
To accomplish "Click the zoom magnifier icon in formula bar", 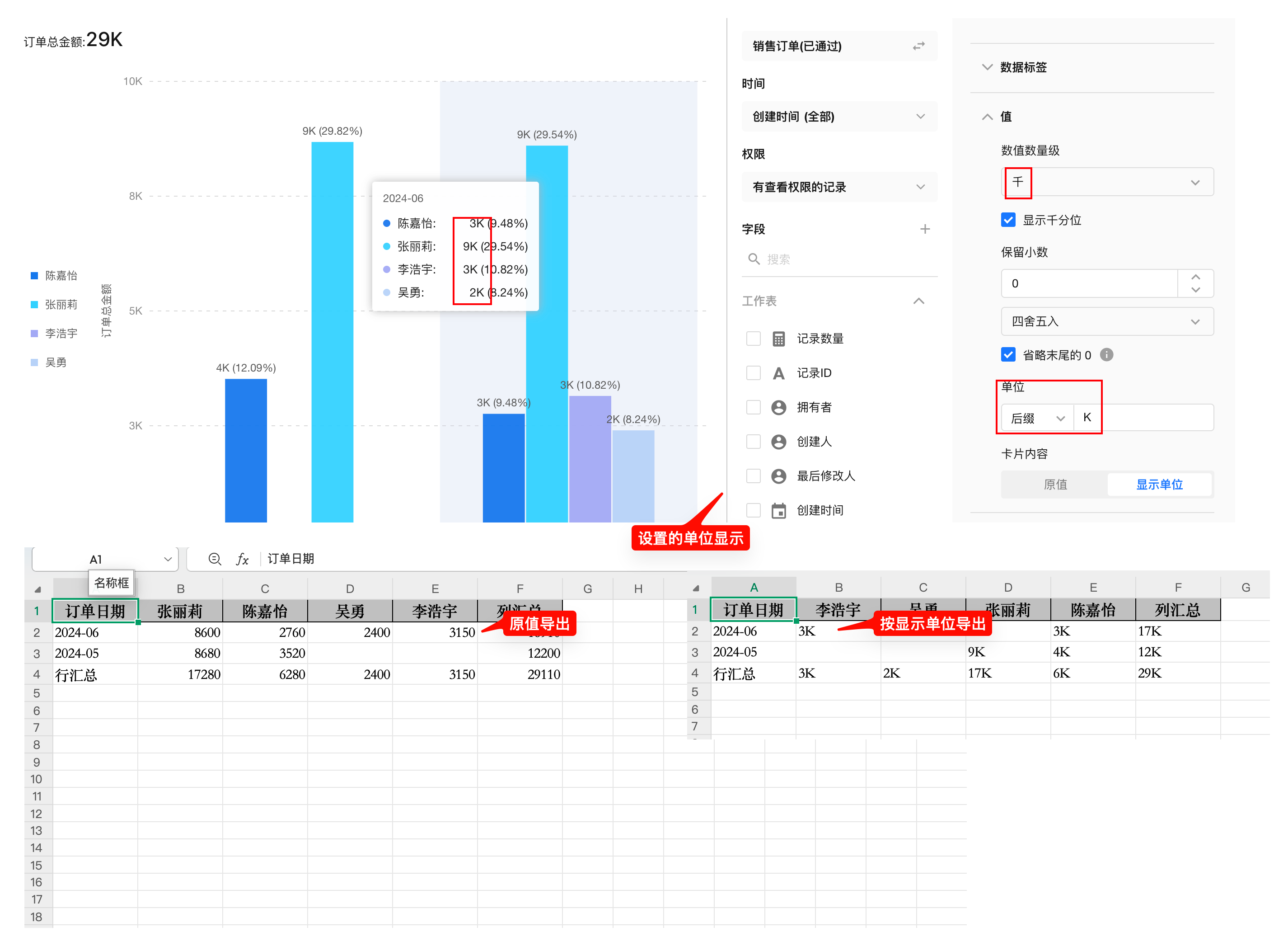I will tap(215, 559).
